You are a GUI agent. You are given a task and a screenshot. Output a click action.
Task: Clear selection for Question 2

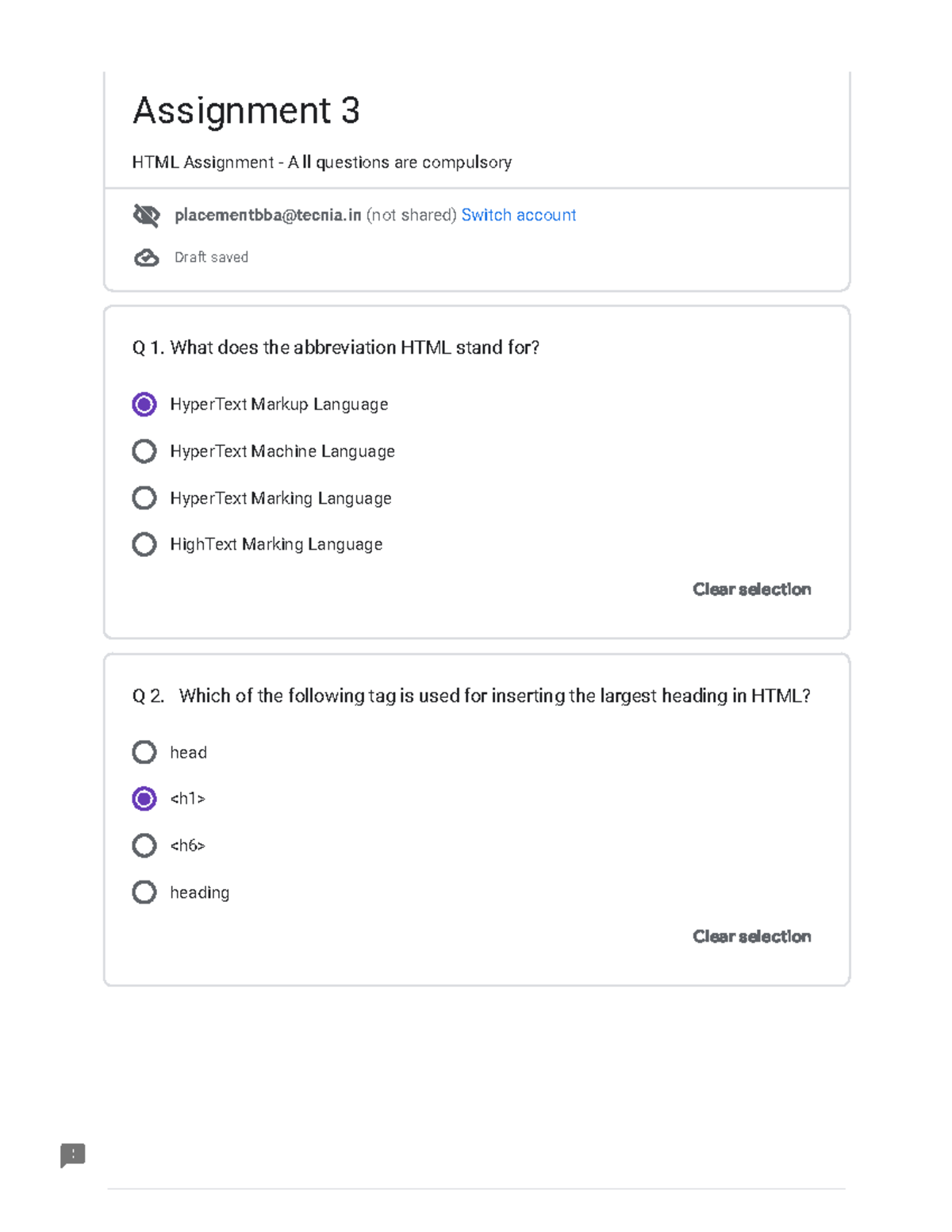click(x=751, y=937)
